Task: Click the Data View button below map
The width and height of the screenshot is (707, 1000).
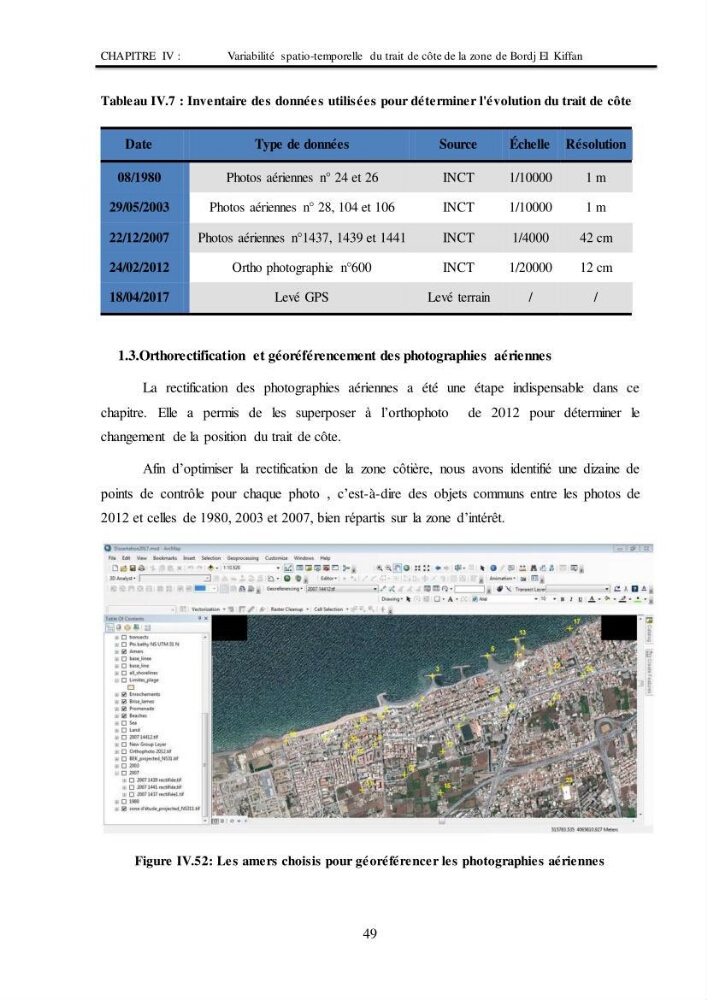Action: click(215, 821)
